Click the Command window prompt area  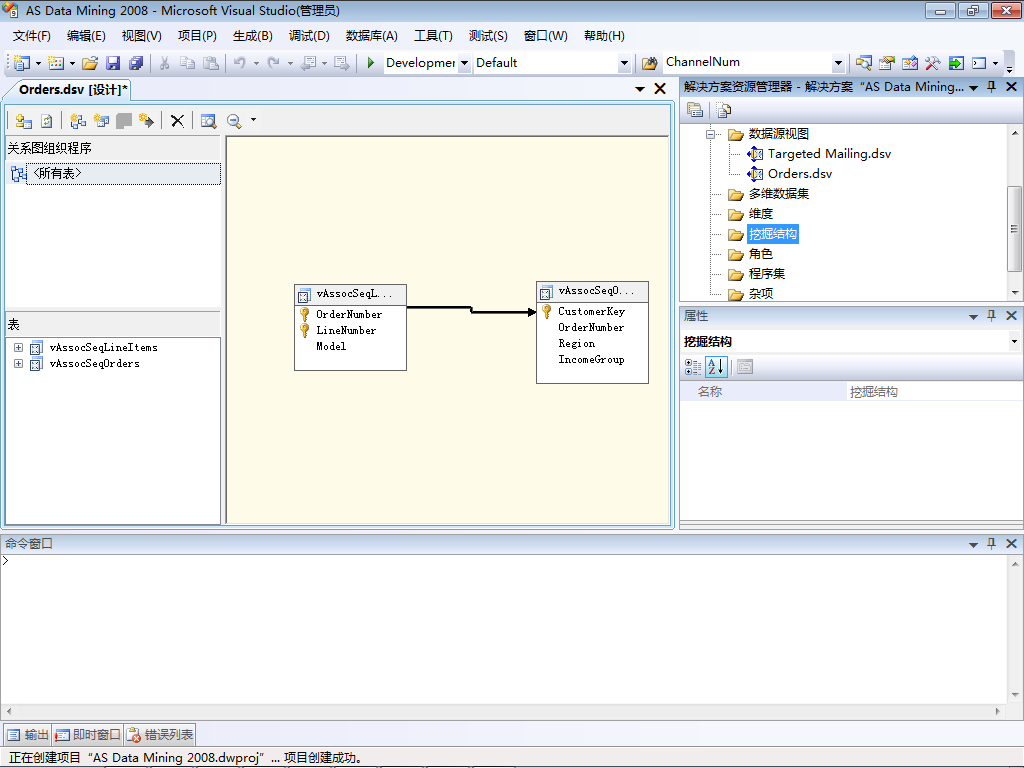[503, 628]
